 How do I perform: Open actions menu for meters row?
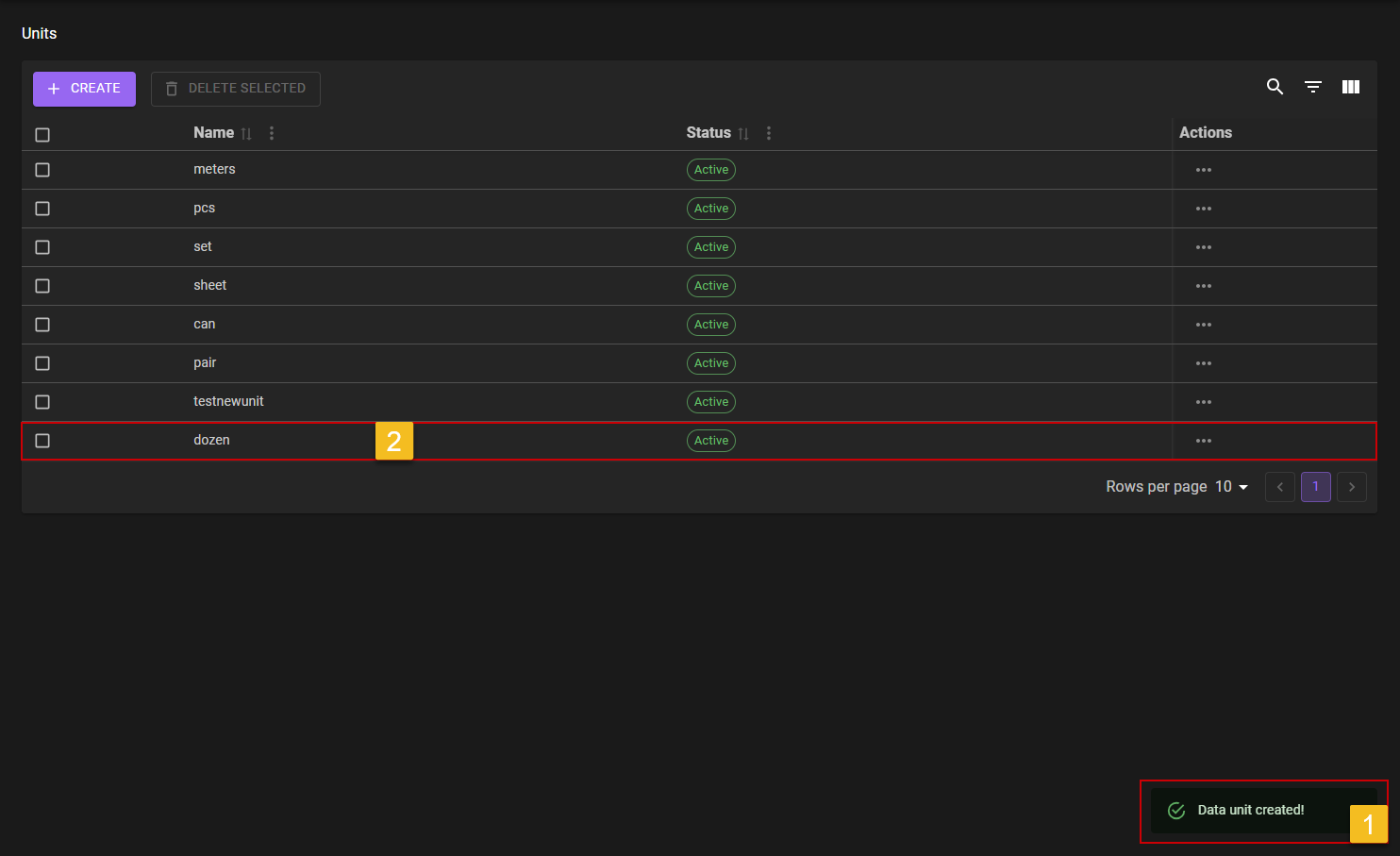pyautogui.click(x=1203, y=170)
